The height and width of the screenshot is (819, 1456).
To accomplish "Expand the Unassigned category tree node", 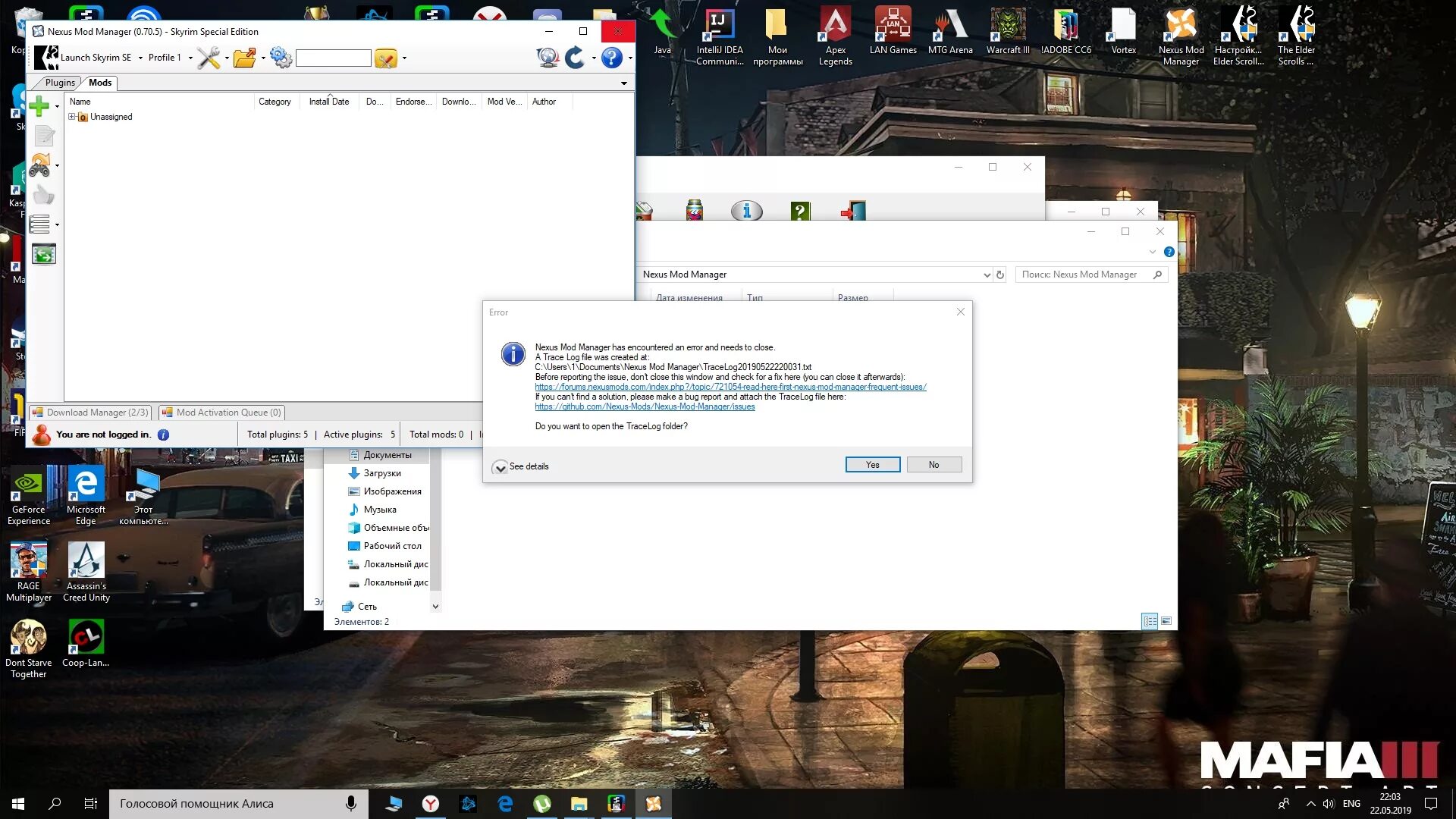I will (x=72, y=117).
